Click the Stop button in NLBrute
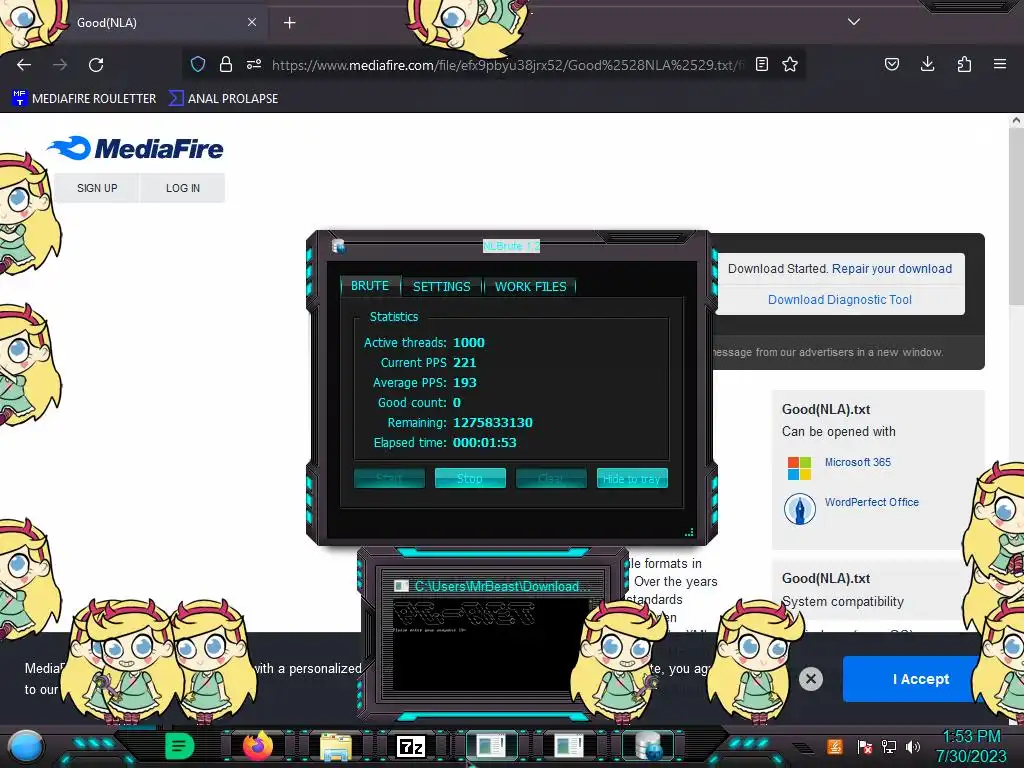The image size is (1024, 768). coord(470,478)
